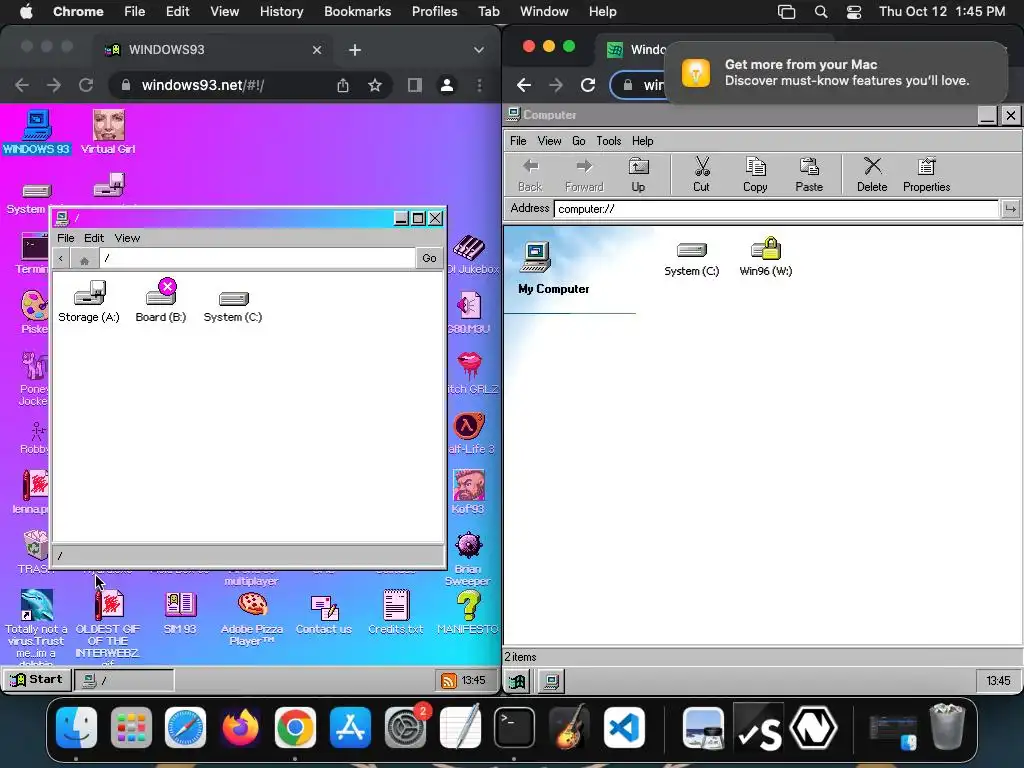Open Finder from the Dock

coord(76,727)
